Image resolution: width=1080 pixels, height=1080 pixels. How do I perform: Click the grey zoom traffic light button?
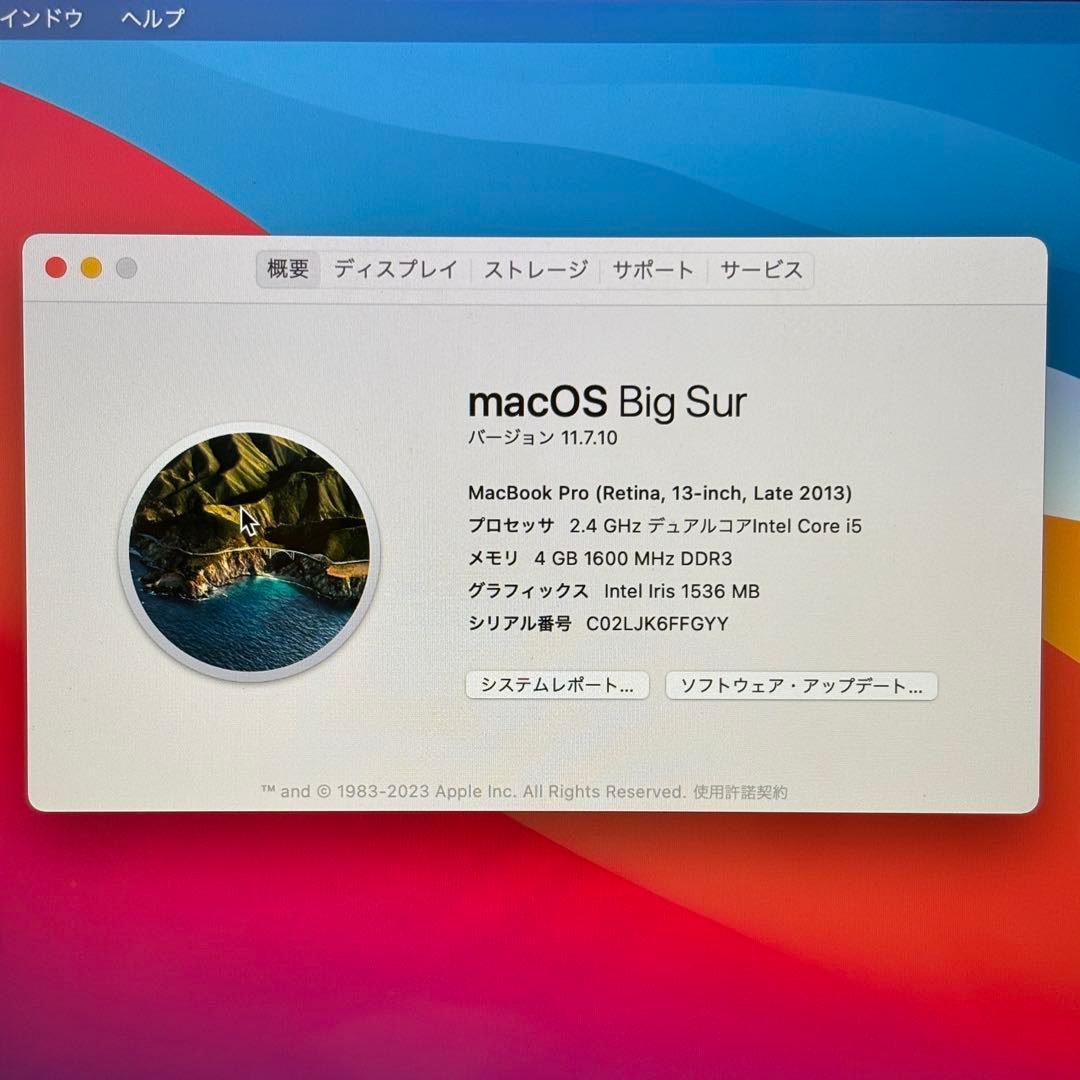click(124, 268)
